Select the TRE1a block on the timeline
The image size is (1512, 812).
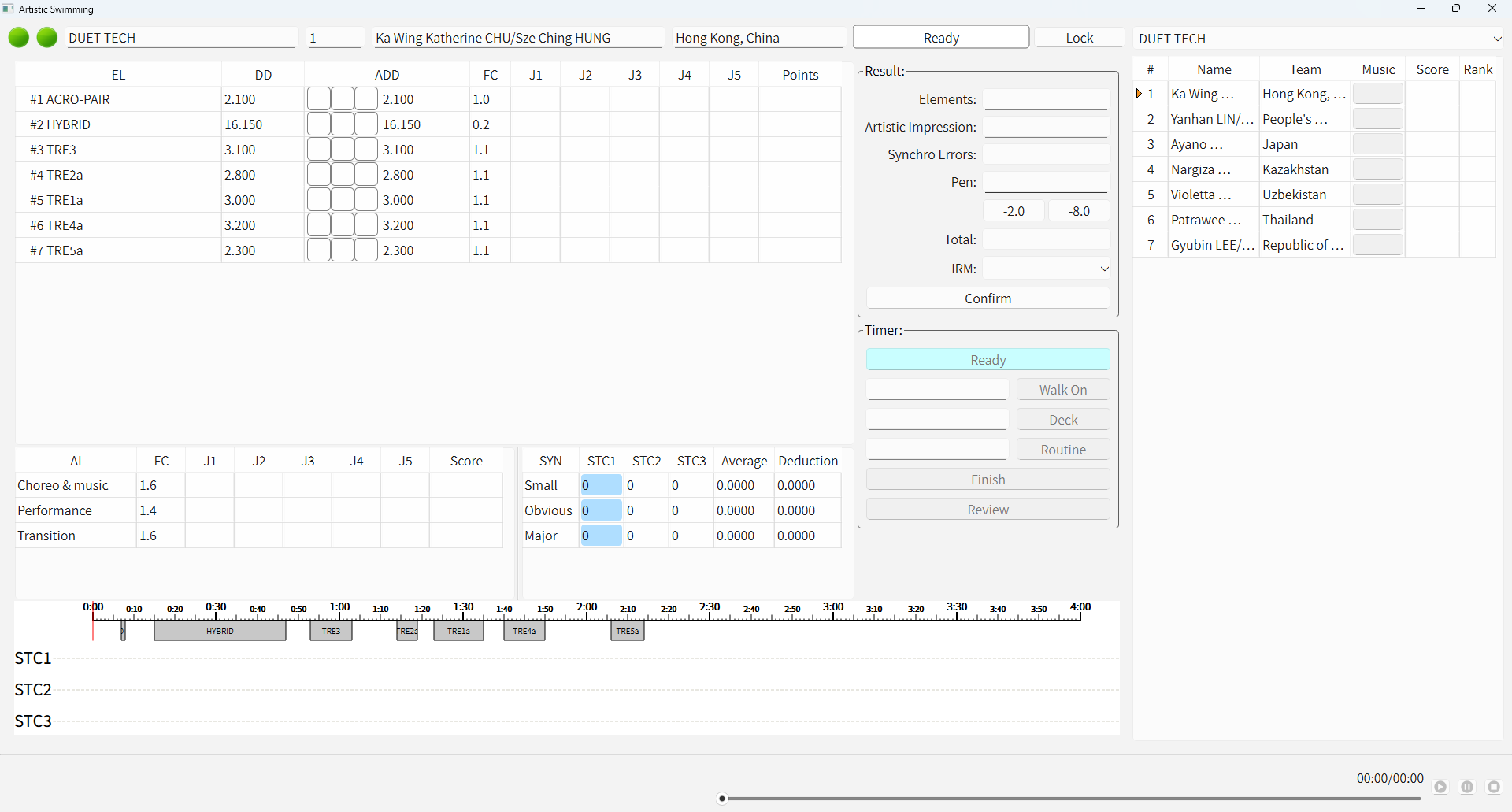(x=458, y=631)
